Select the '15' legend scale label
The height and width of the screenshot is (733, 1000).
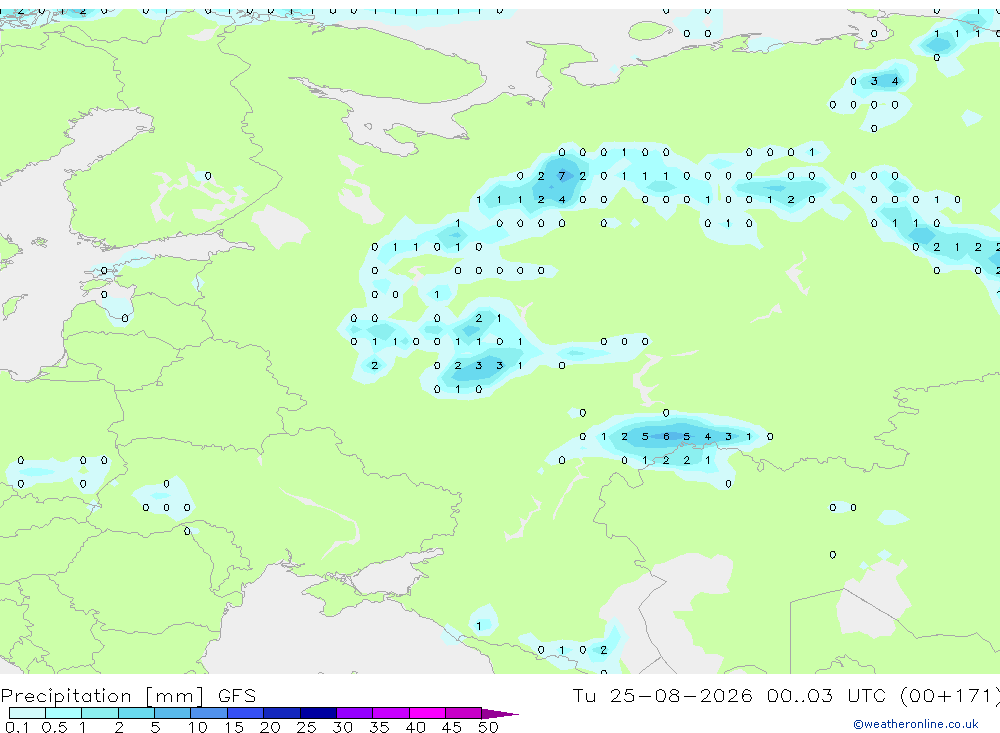[x=234, y=727]
